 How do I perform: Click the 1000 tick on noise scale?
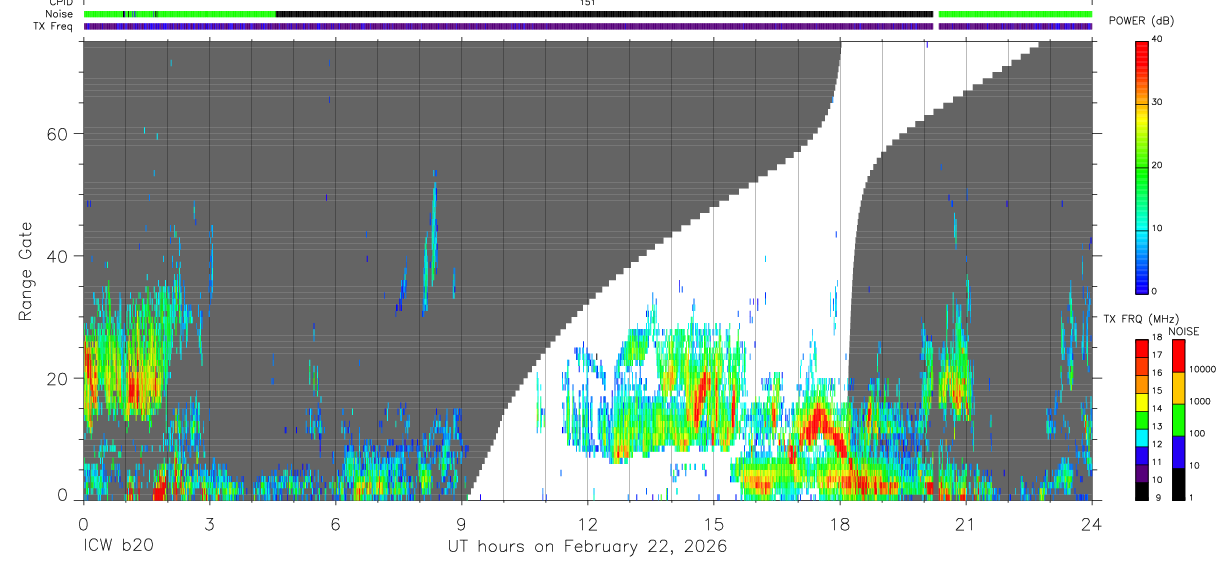click(x=1200, y=401)
